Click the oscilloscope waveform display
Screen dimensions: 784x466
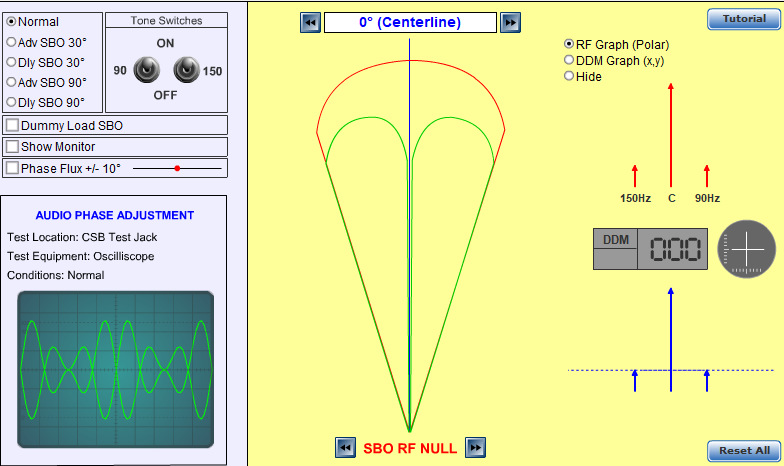click(116, 369)
